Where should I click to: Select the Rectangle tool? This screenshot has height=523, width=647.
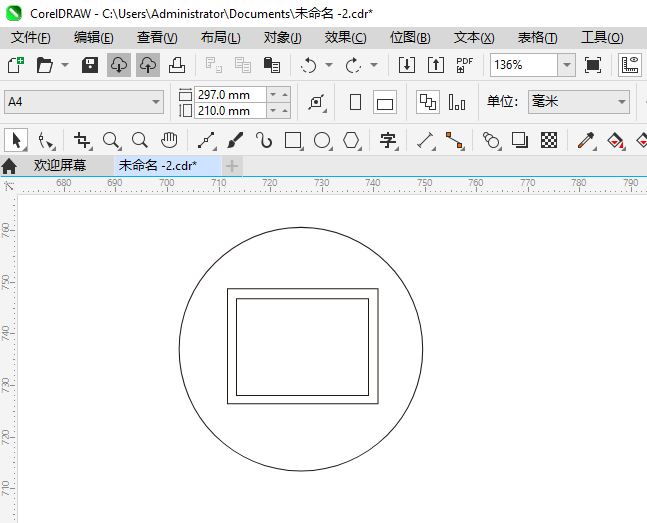[293, 140]
